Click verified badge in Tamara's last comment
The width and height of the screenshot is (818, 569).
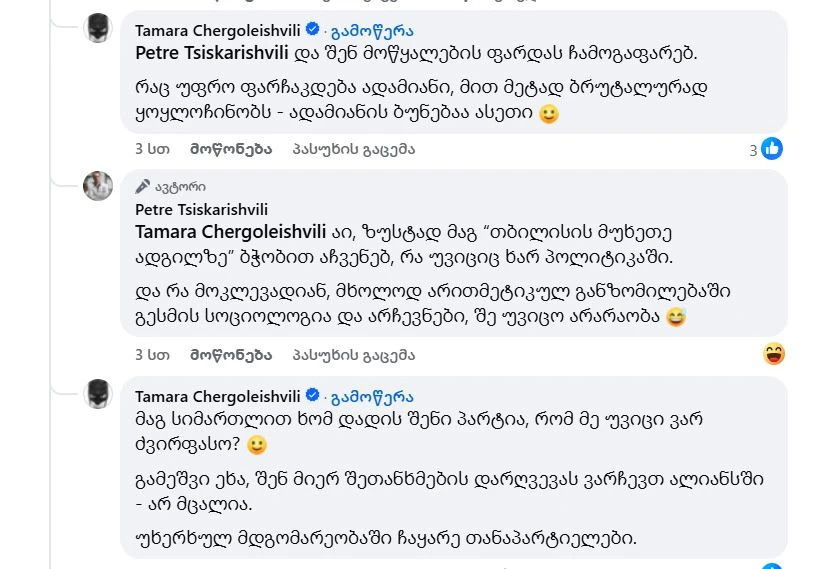point(312,395)
